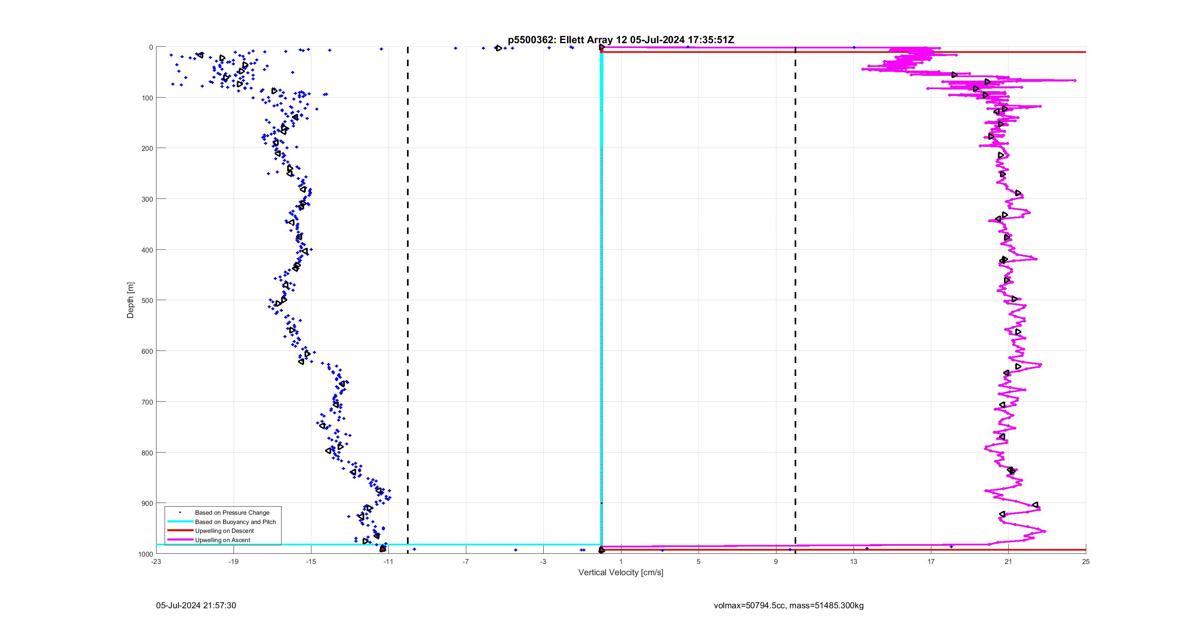Click the '0' depth tick label
Screen dimensions: 1200x622
(150, 47)
